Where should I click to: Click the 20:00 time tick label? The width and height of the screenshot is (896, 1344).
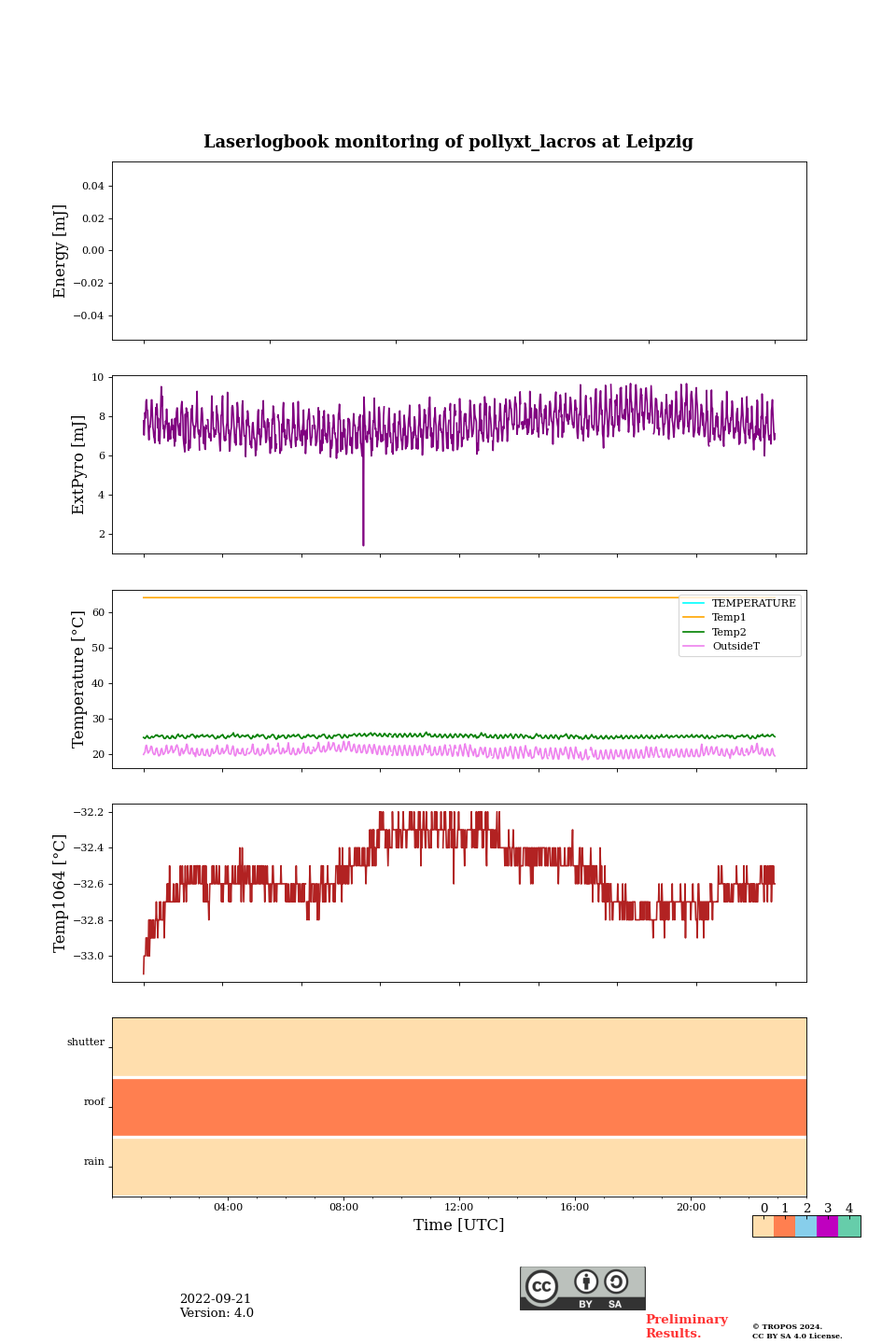tap(691, 1207)
